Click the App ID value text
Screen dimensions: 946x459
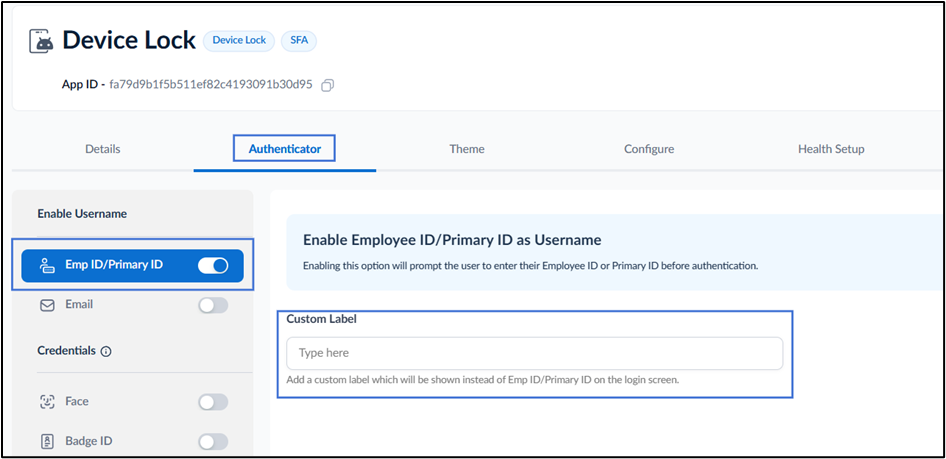[211, 84]
